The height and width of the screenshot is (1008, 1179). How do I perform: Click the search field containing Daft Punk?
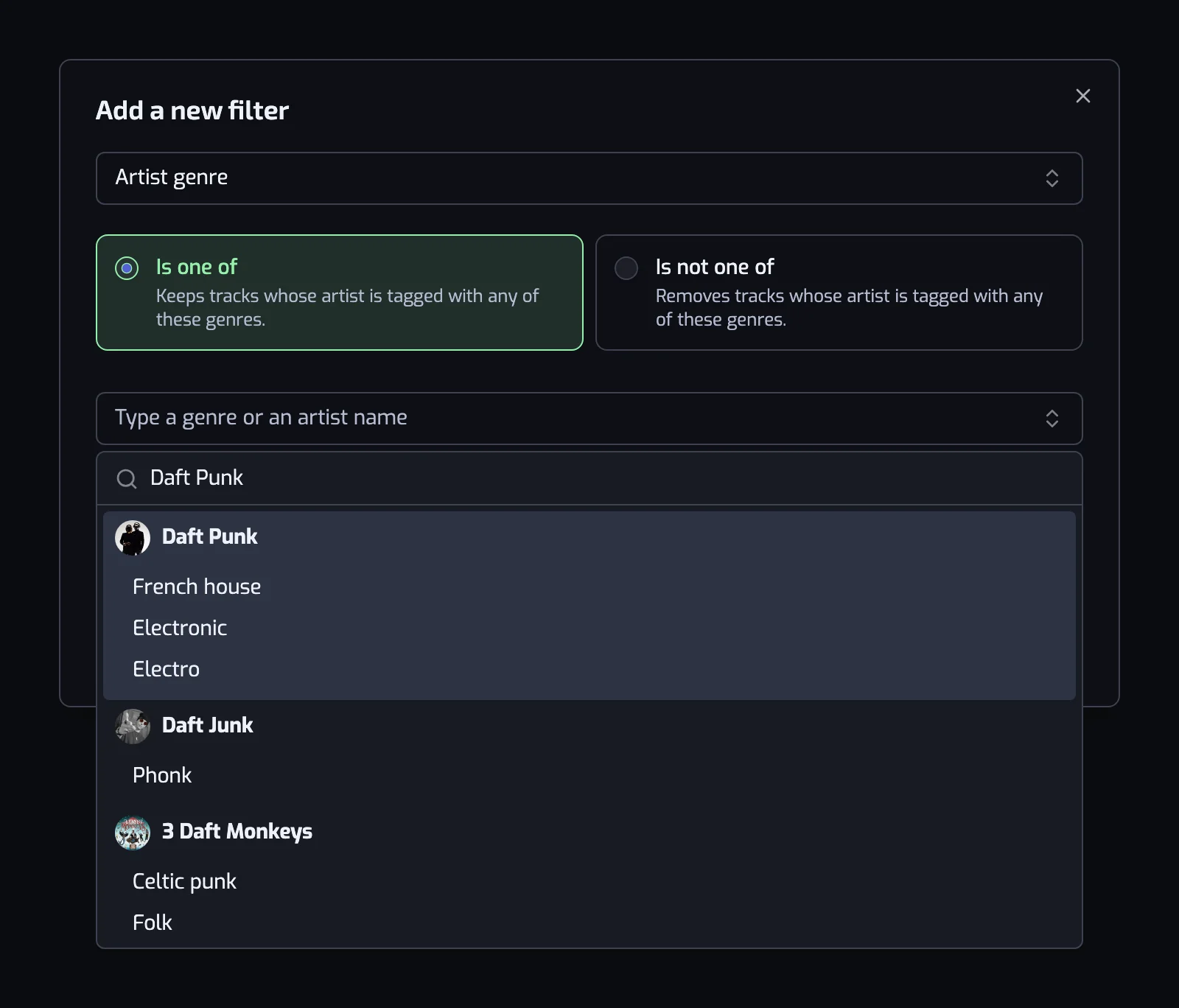click(589, 478)
